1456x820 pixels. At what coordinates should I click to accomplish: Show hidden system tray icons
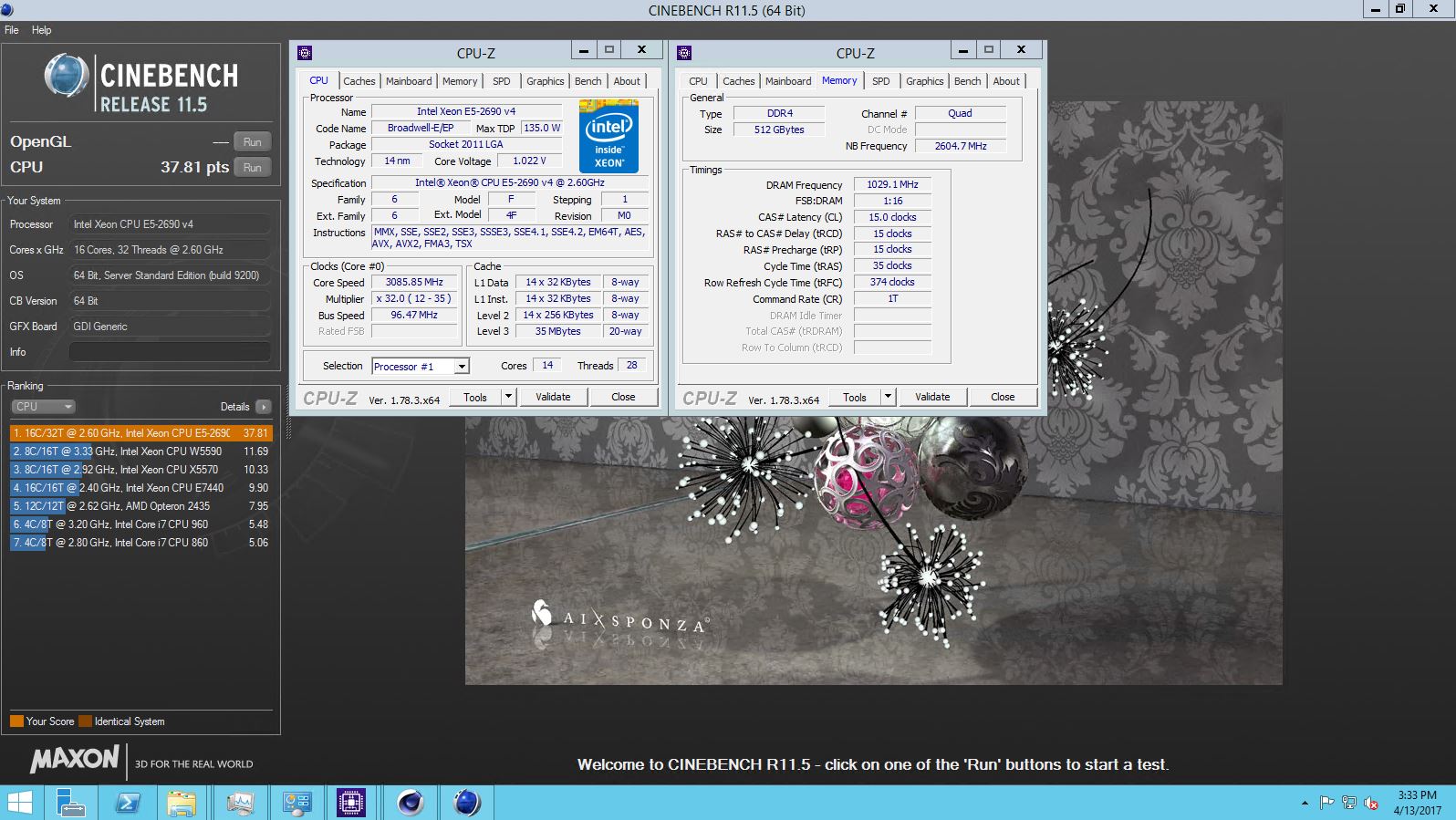click(1305, 803)
